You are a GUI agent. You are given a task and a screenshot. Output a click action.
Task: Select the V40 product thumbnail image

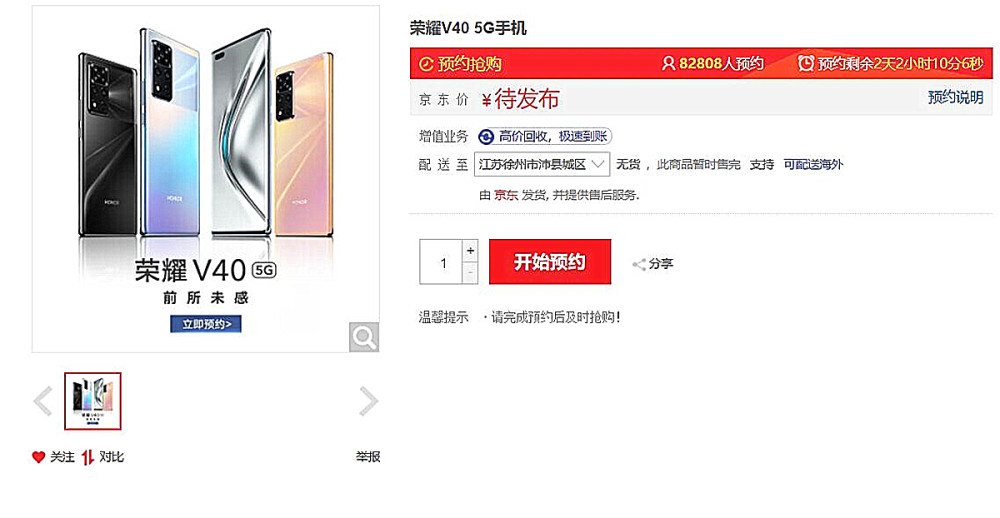click(92, 401)
